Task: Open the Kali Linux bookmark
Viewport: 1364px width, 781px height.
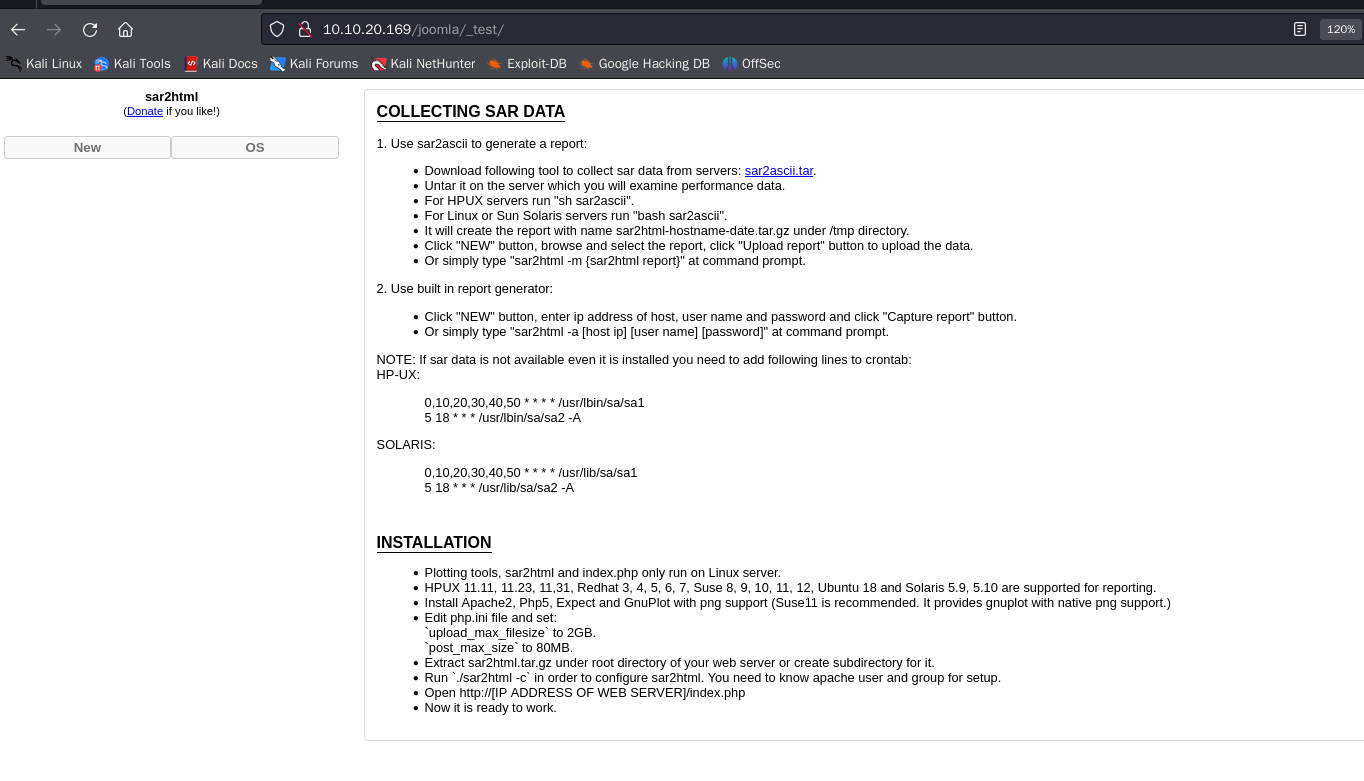Action: click(x=44, y=63)
